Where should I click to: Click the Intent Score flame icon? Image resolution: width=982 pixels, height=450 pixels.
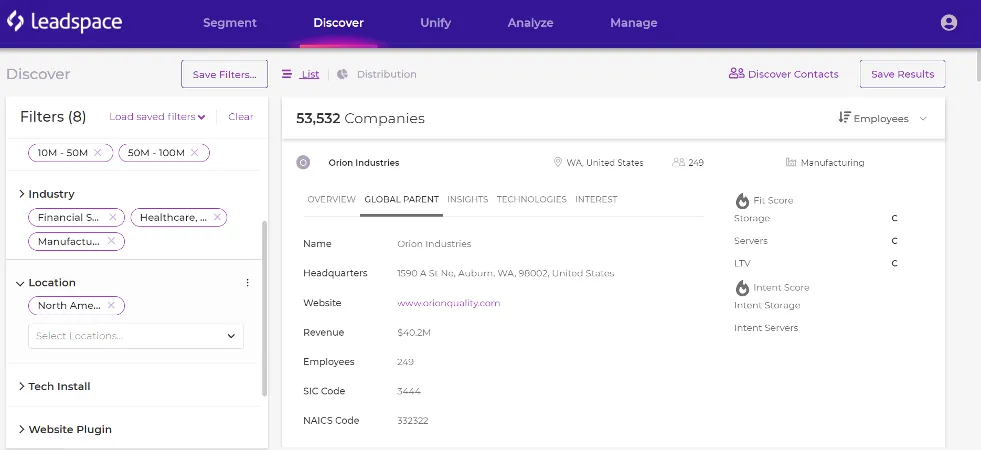(742, 287)
